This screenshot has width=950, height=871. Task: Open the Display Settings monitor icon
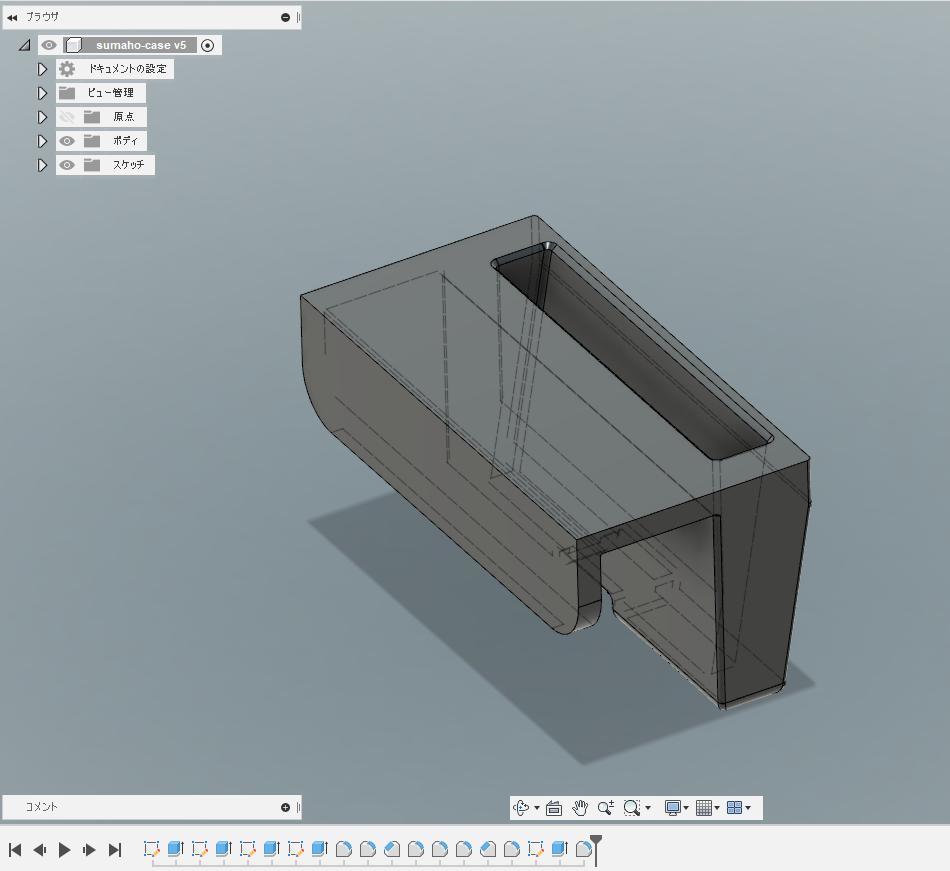673,807
